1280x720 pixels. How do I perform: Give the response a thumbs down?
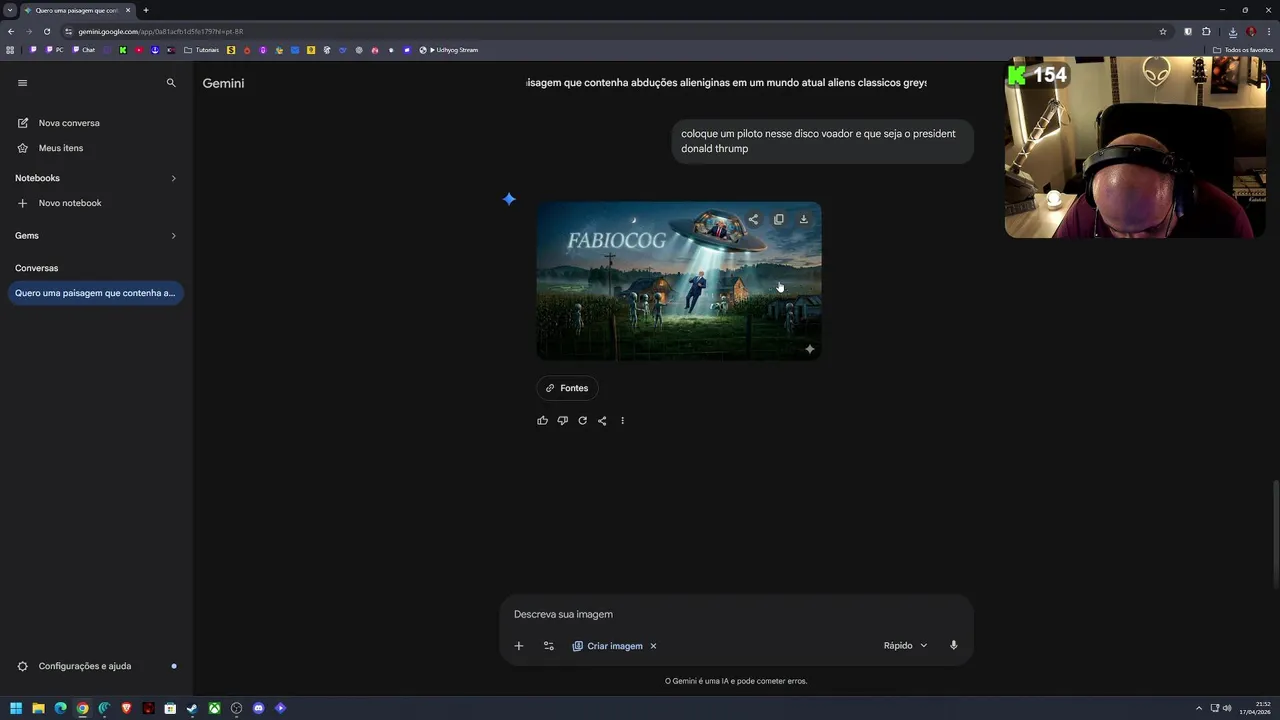[x=563, y=421]
